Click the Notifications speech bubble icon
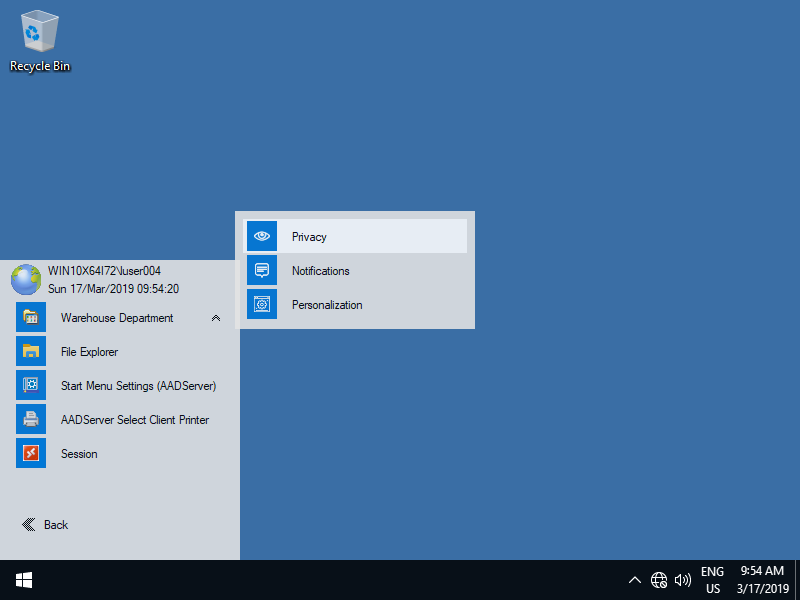The width and height of the screenshot is (800, 600). click(262, 271)
